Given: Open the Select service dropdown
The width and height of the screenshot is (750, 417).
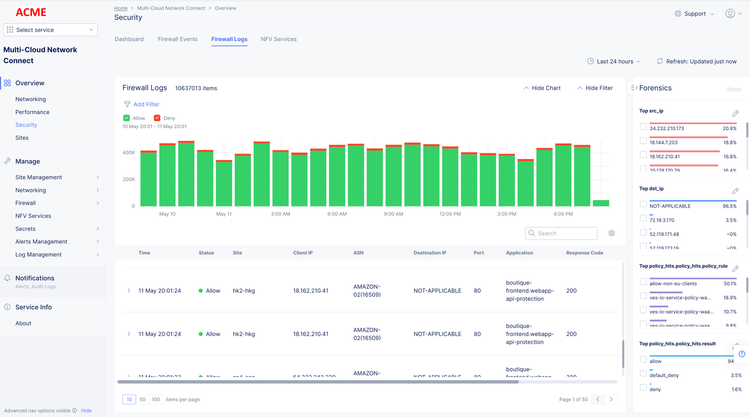Looking at the screenshot, I should point(50,30).
